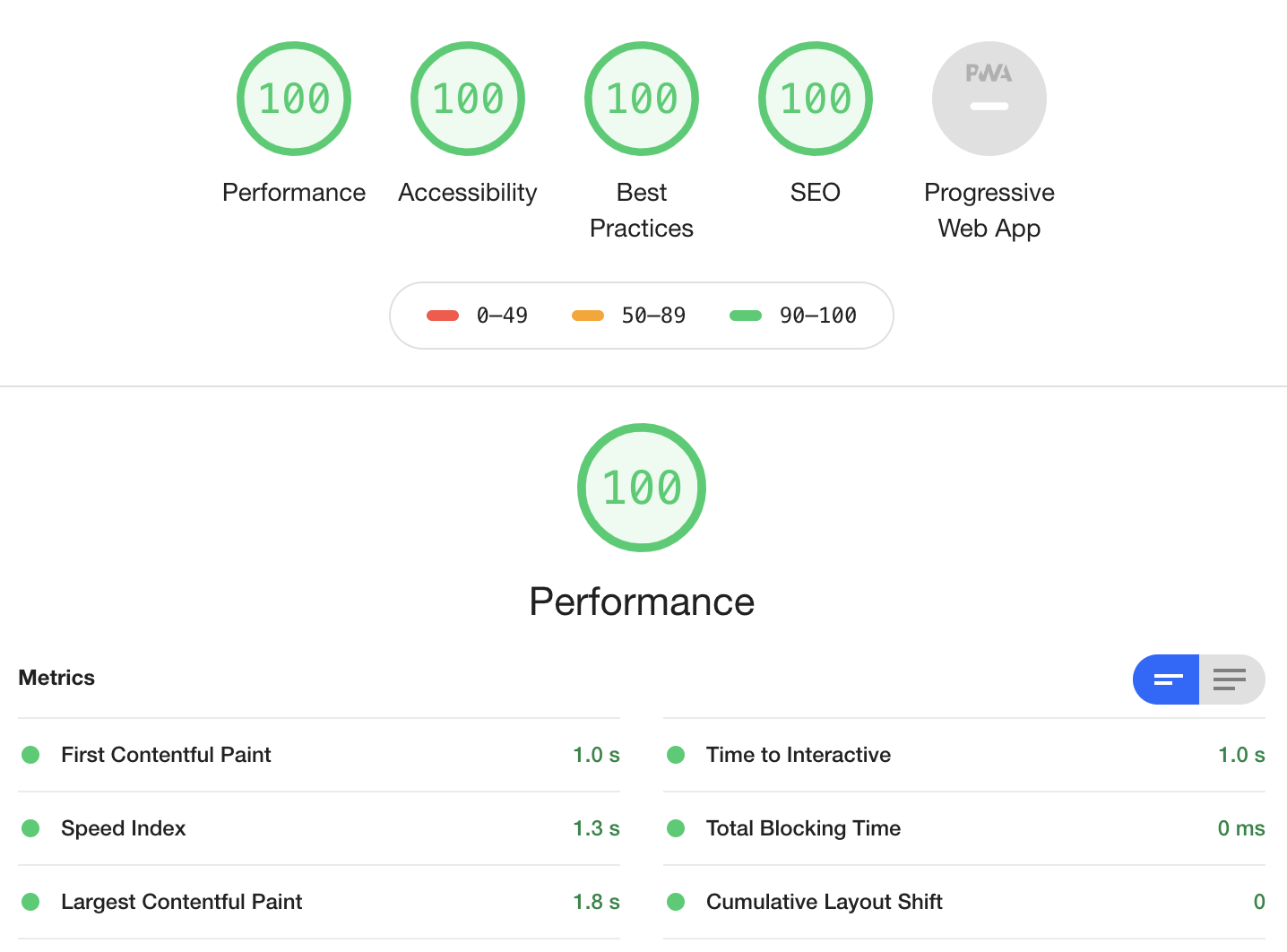Click the Best Practices text label
This screenshot has width=1287, height=952.
point(642,211)
